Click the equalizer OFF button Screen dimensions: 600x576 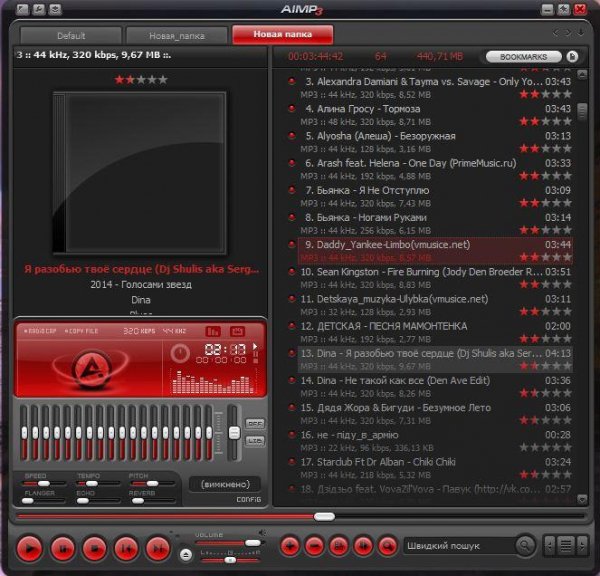point(255,423)
